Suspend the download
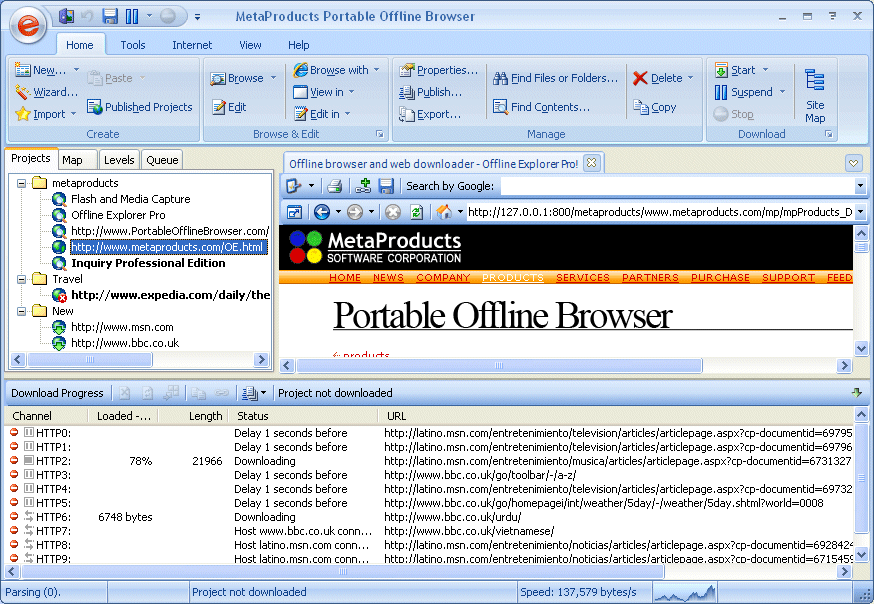874x604 pixels. point(744,92)
